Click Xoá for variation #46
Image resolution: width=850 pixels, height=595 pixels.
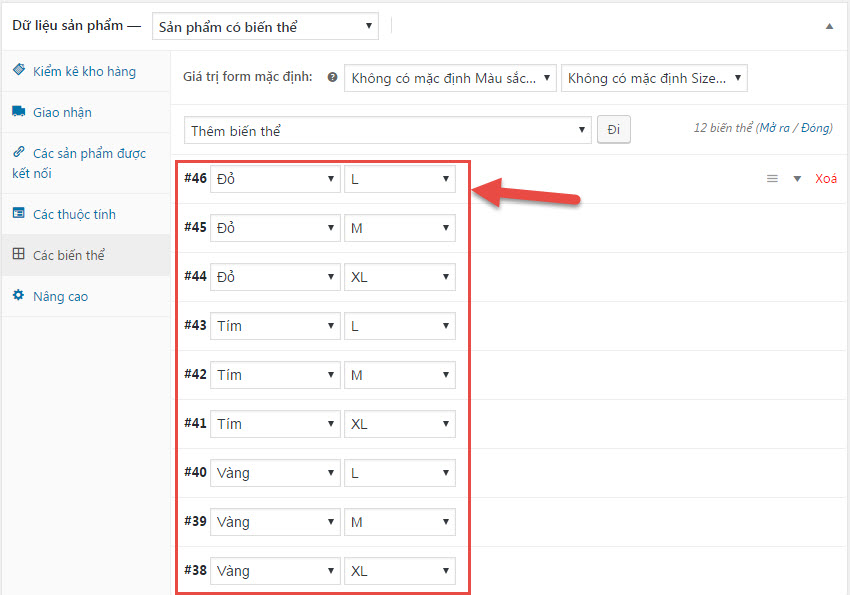pos(826,179)
